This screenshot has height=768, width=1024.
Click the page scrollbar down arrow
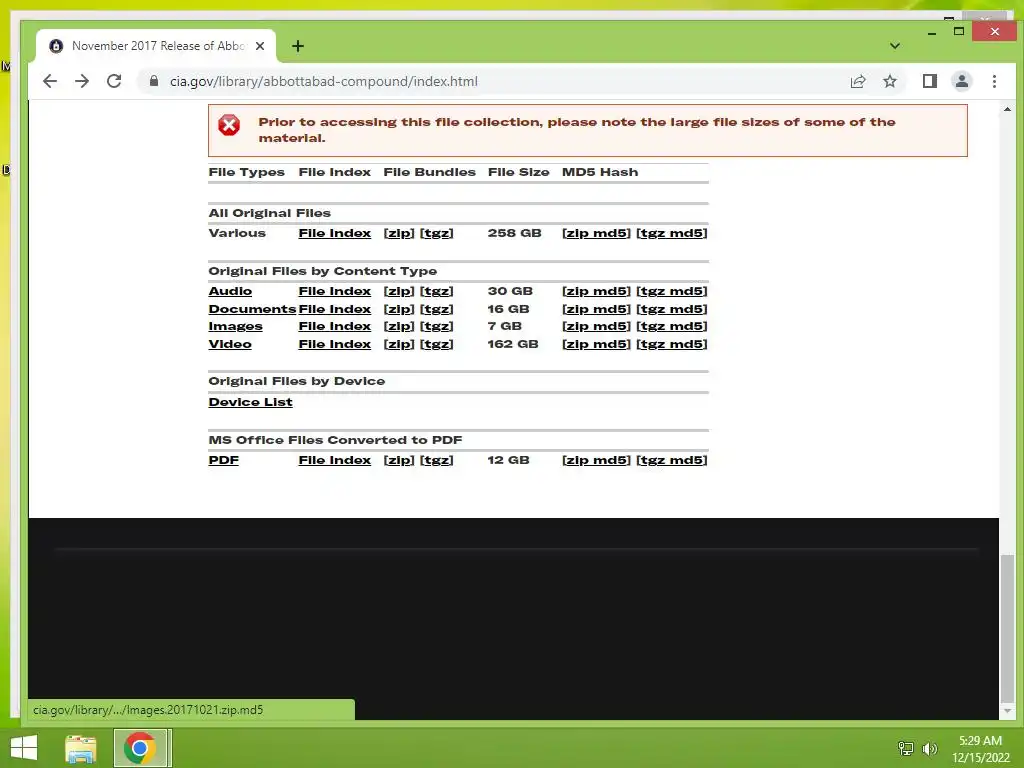pos(1007,711)
